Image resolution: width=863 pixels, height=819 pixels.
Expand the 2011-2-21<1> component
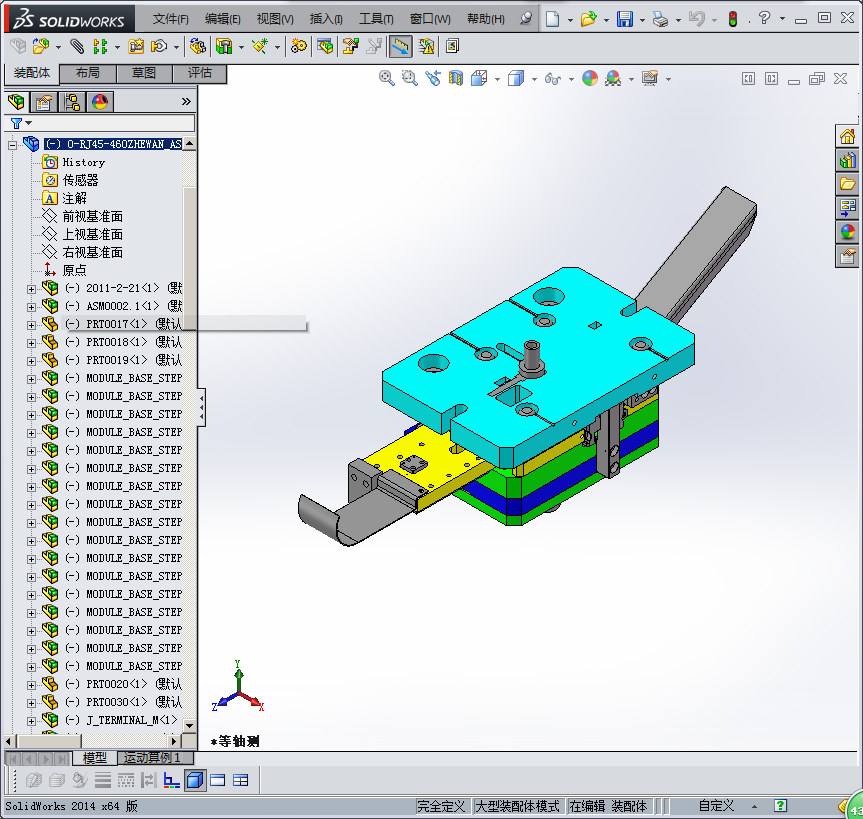[31, 288]
